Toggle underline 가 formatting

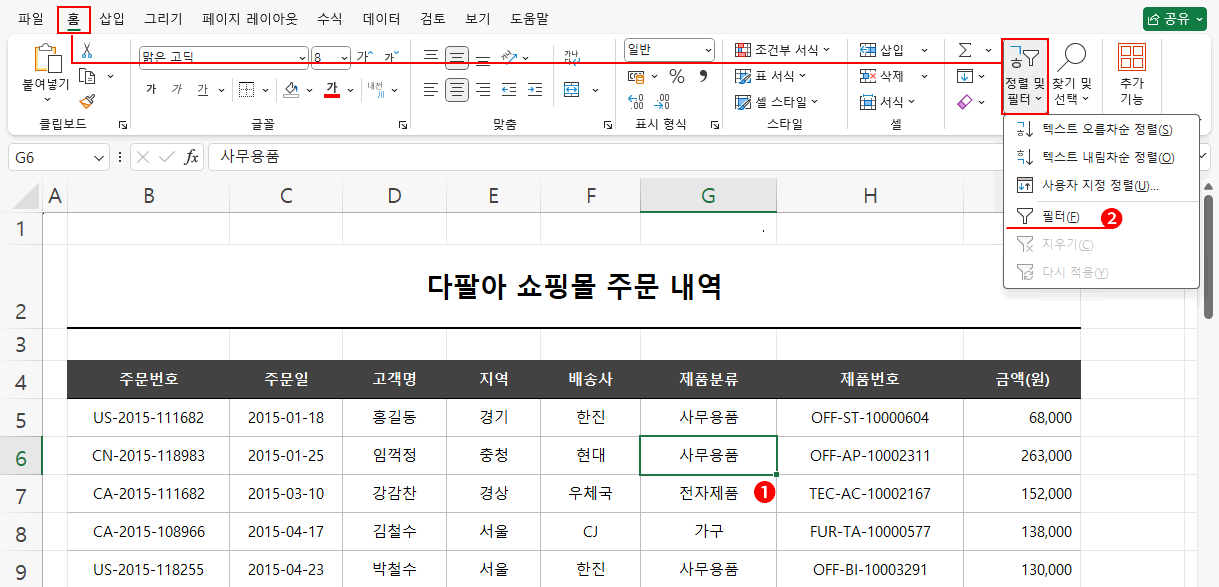pos(203,89)
